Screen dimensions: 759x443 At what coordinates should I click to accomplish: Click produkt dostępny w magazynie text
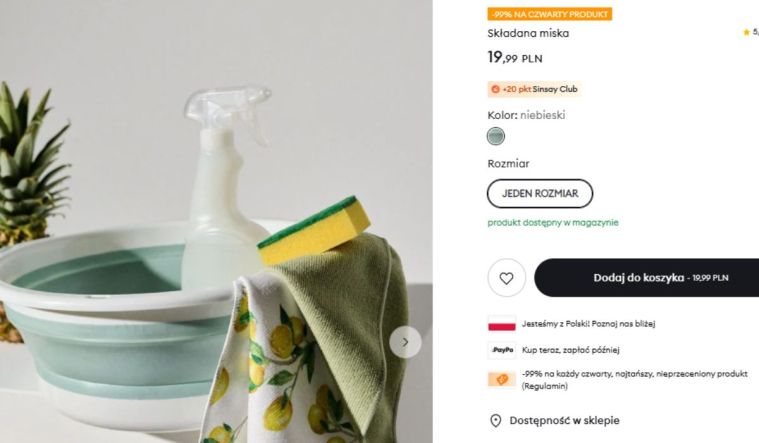pos(553,222)
